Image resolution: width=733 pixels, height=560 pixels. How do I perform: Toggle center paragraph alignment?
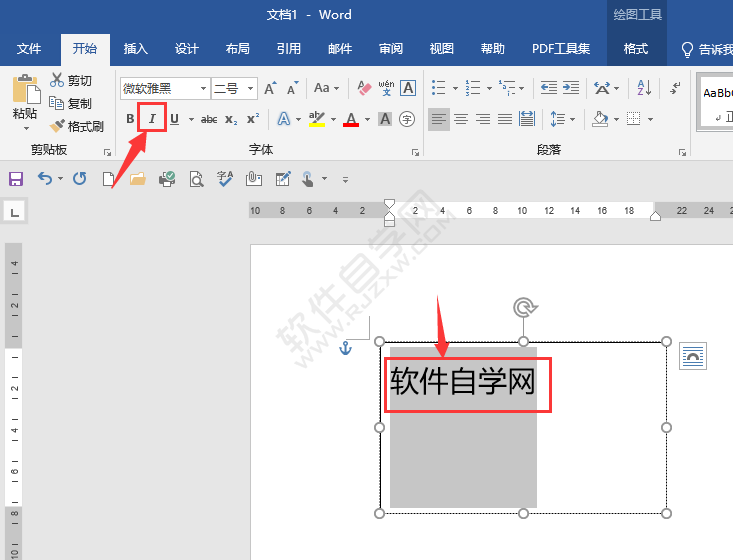pos(461,119)
